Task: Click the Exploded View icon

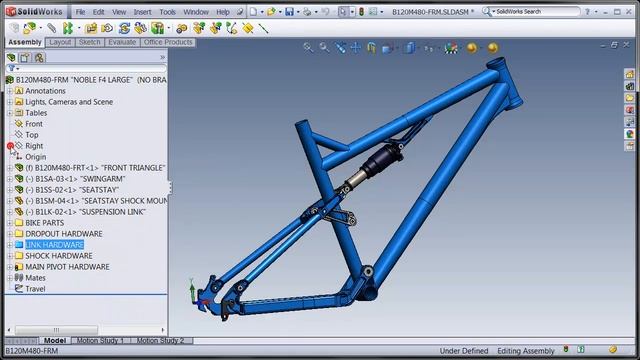Action: click(199, 28)
